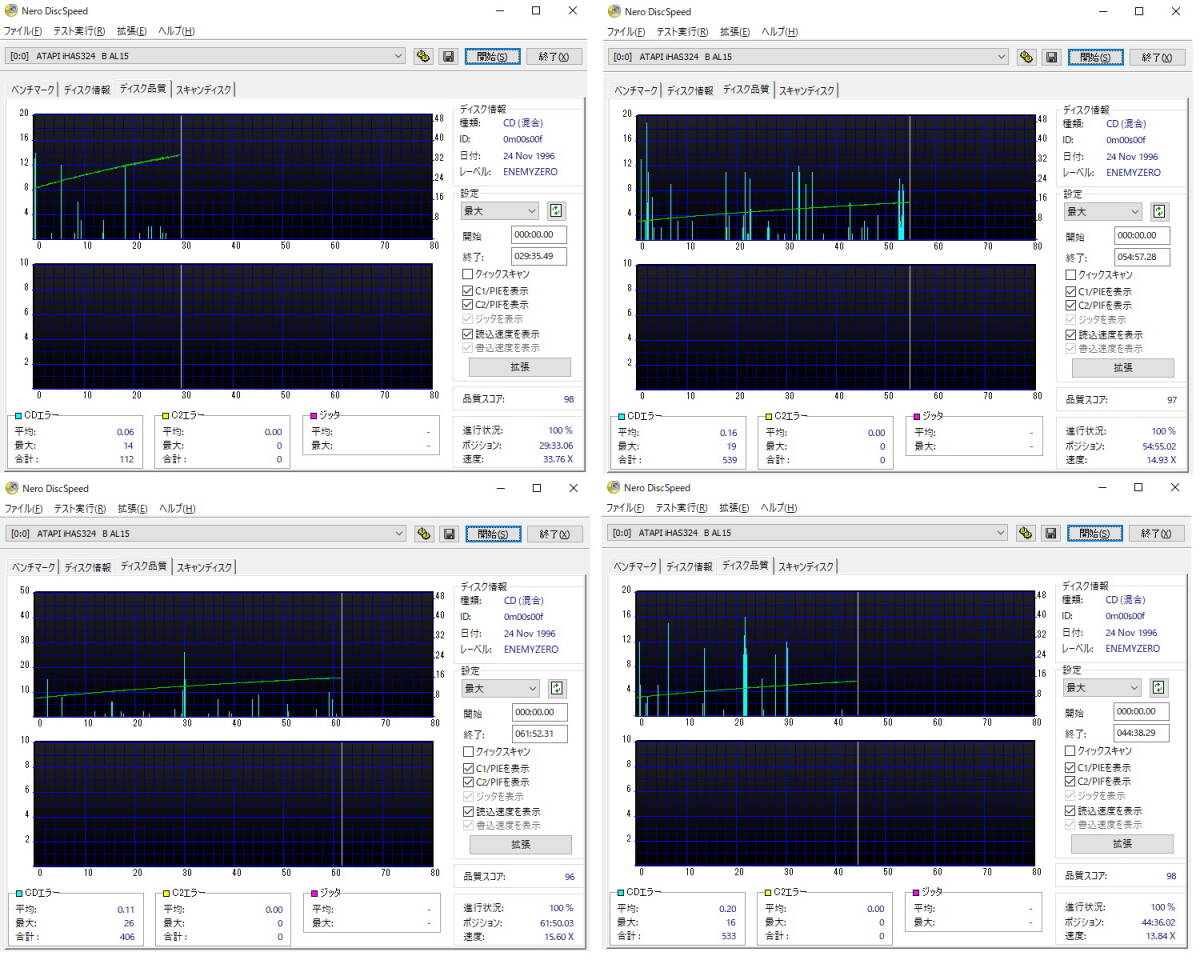The image size is (1200, 960).
Task: Open ATAPI iHAS324 drive dropdown in 061:52.31 window
Action: point(205,534)
